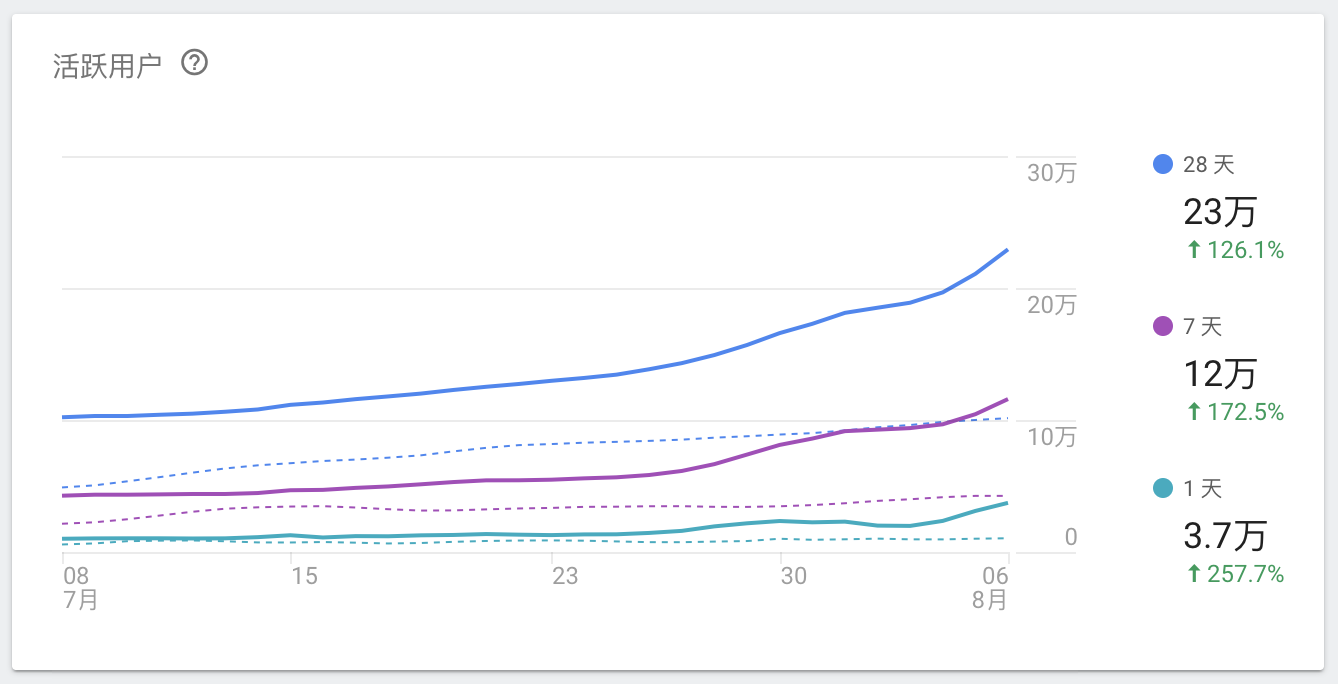Screen dimensions: 1338x684
Task: Click the purple 7 天 legend dot
Action: [x=1163, y=326]
